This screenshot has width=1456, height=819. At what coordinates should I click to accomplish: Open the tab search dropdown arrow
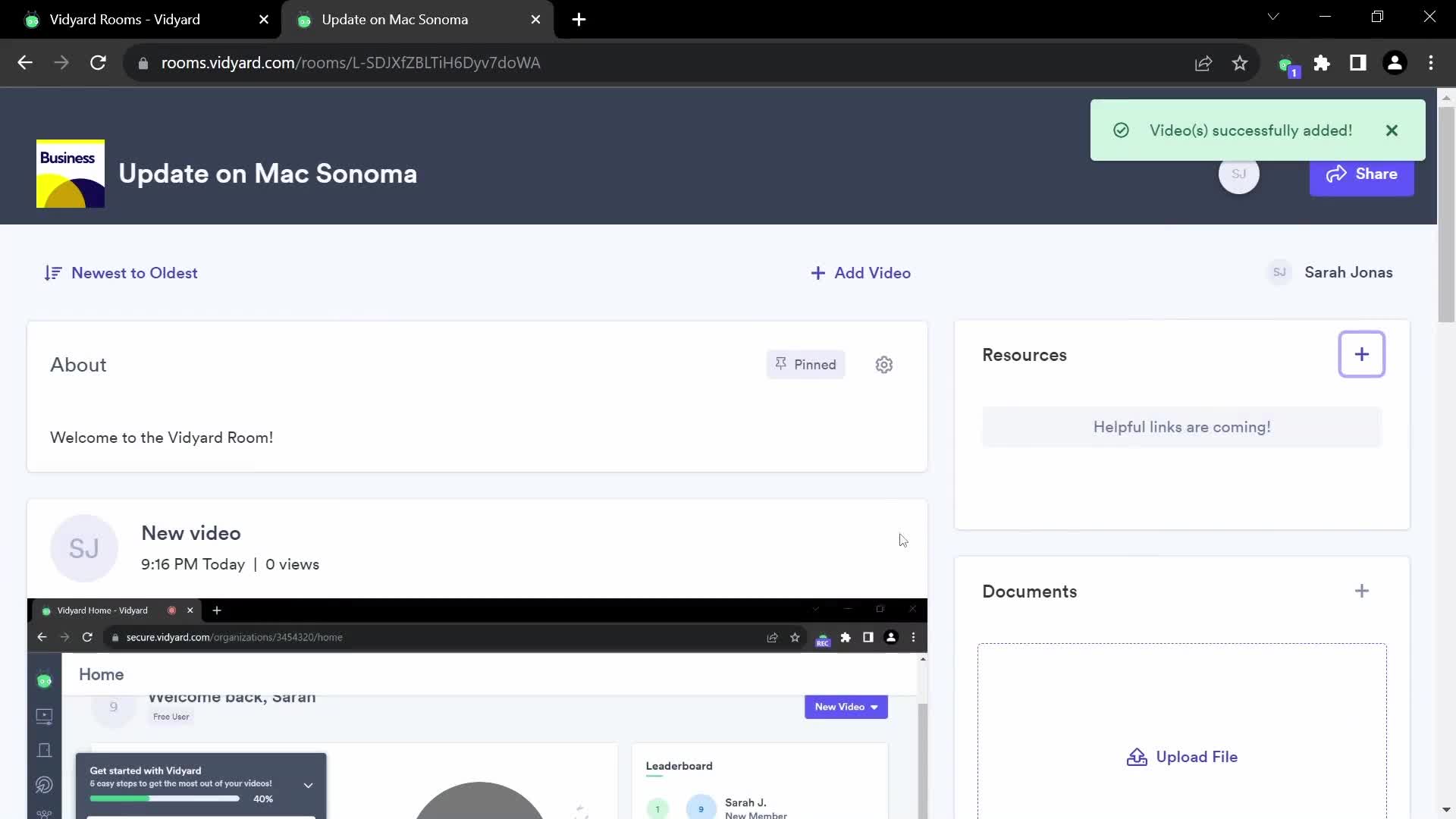1273,17
